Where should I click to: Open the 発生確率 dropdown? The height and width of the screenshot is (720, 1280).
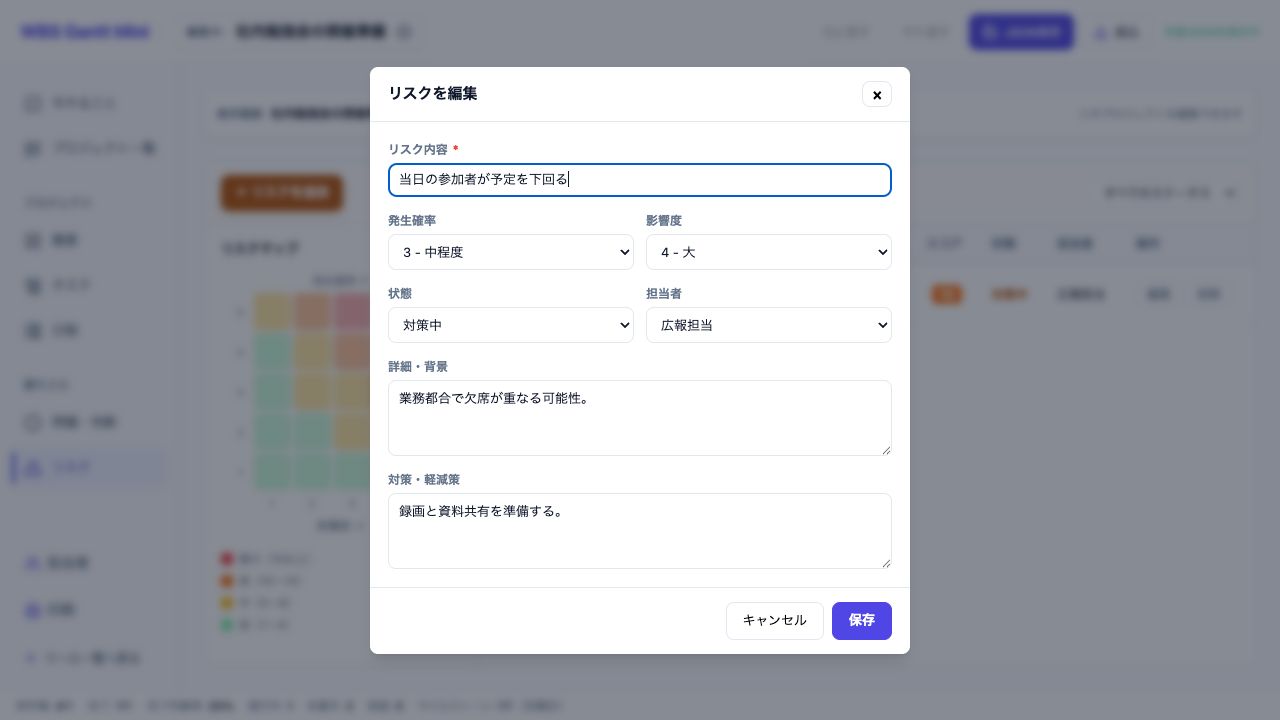pyautogui.click(x=511, y=252)
